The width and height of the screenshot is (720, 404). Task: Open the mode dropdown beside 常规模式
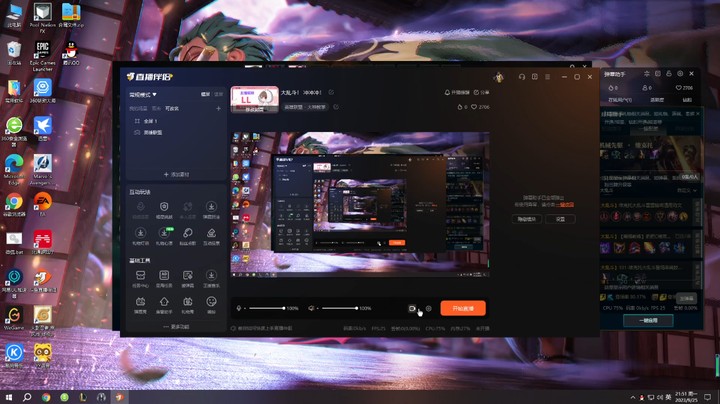[155, 95]
